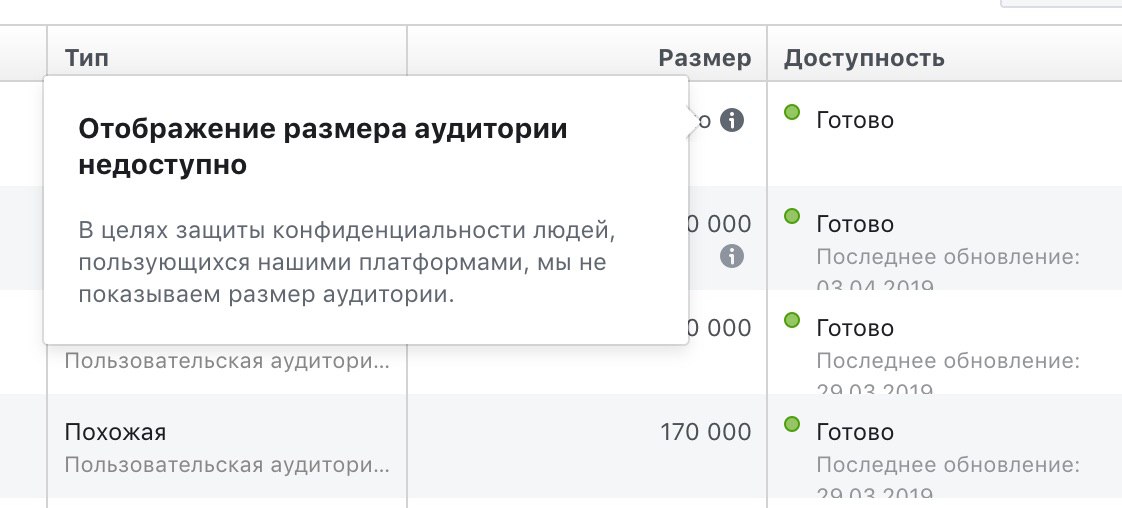
Task: Sort by the Размер column header
Action: click(x=705, y=58)
